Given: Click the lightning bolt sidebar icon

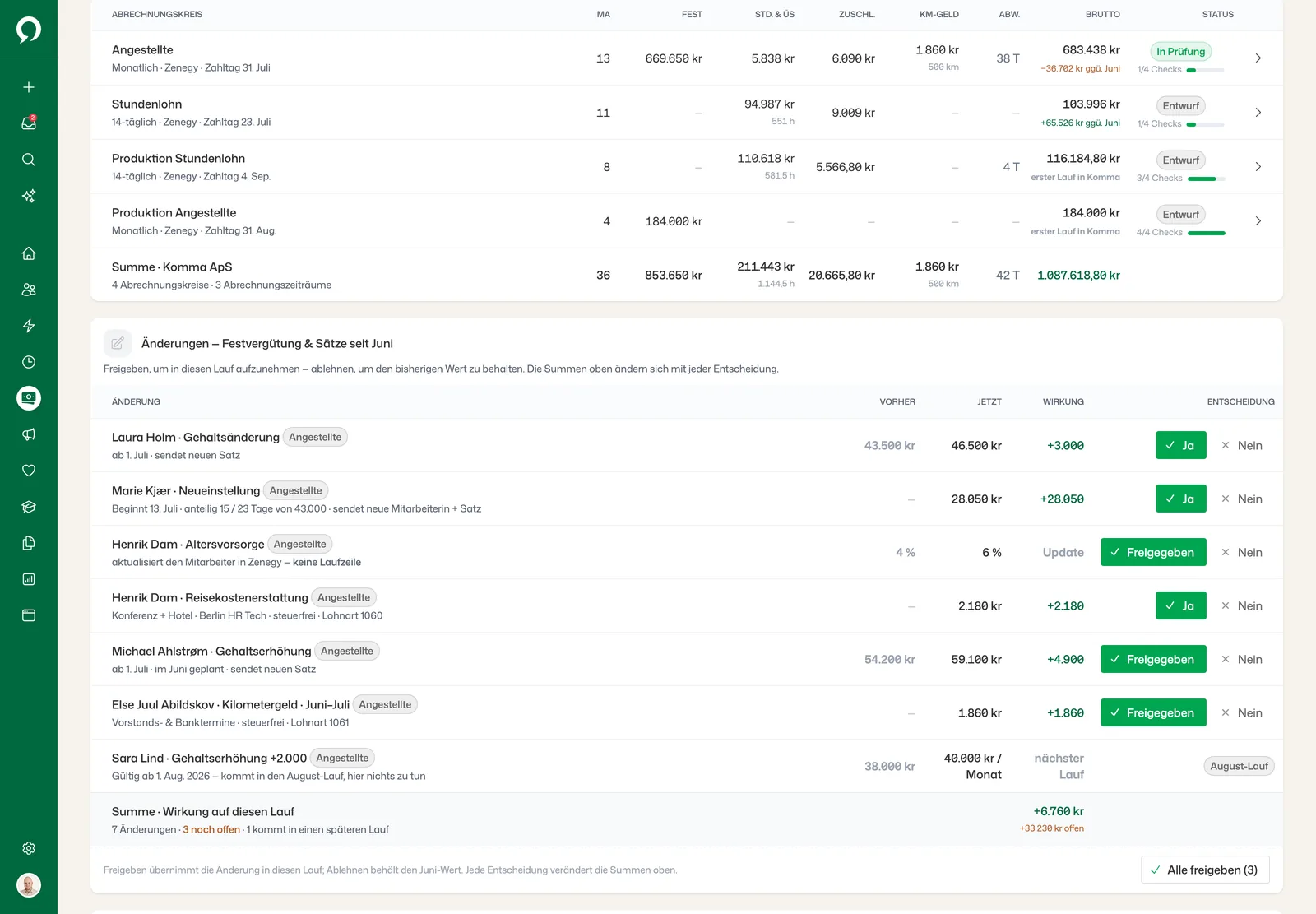Looking at the screenshot, I should pos(29,326).
